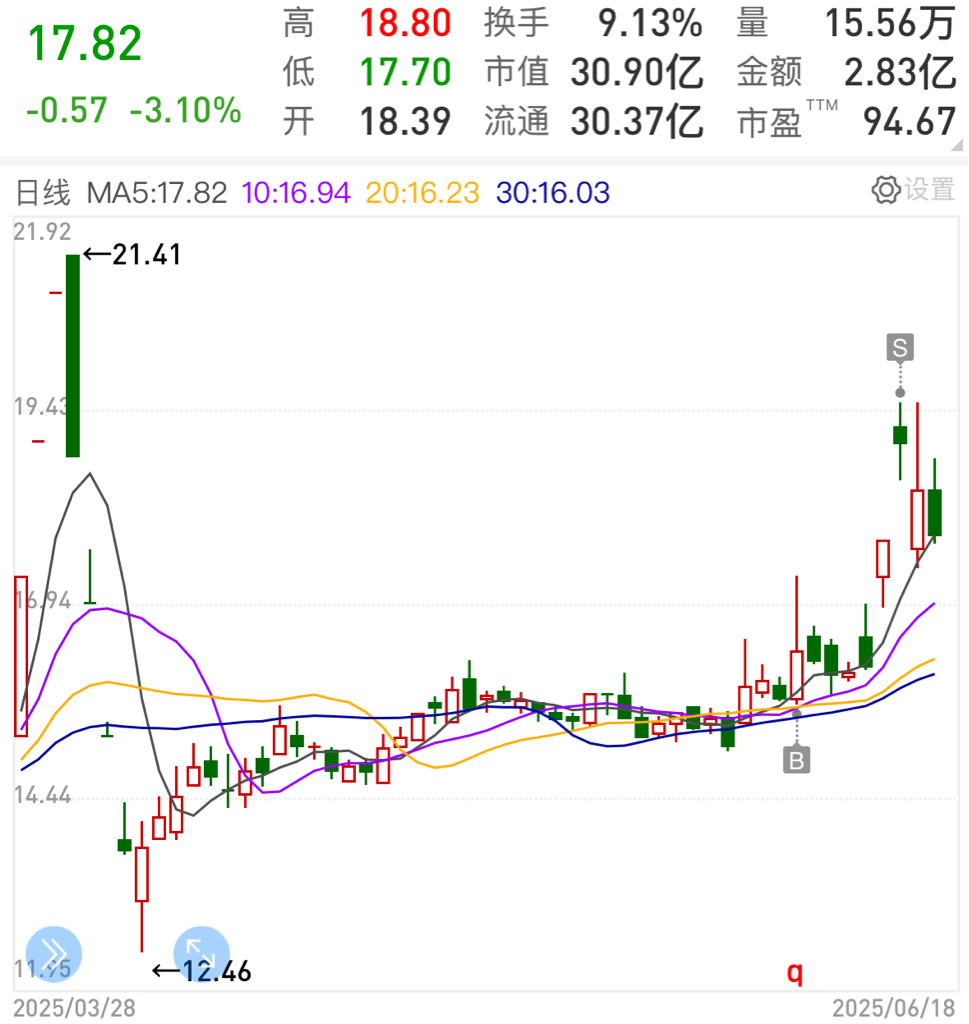Image resolution: width=969 pixels, height=1024 pixels.
Task: Click the 市盈 TTM label
Action: pyautogui.click(x=787, y=120)
